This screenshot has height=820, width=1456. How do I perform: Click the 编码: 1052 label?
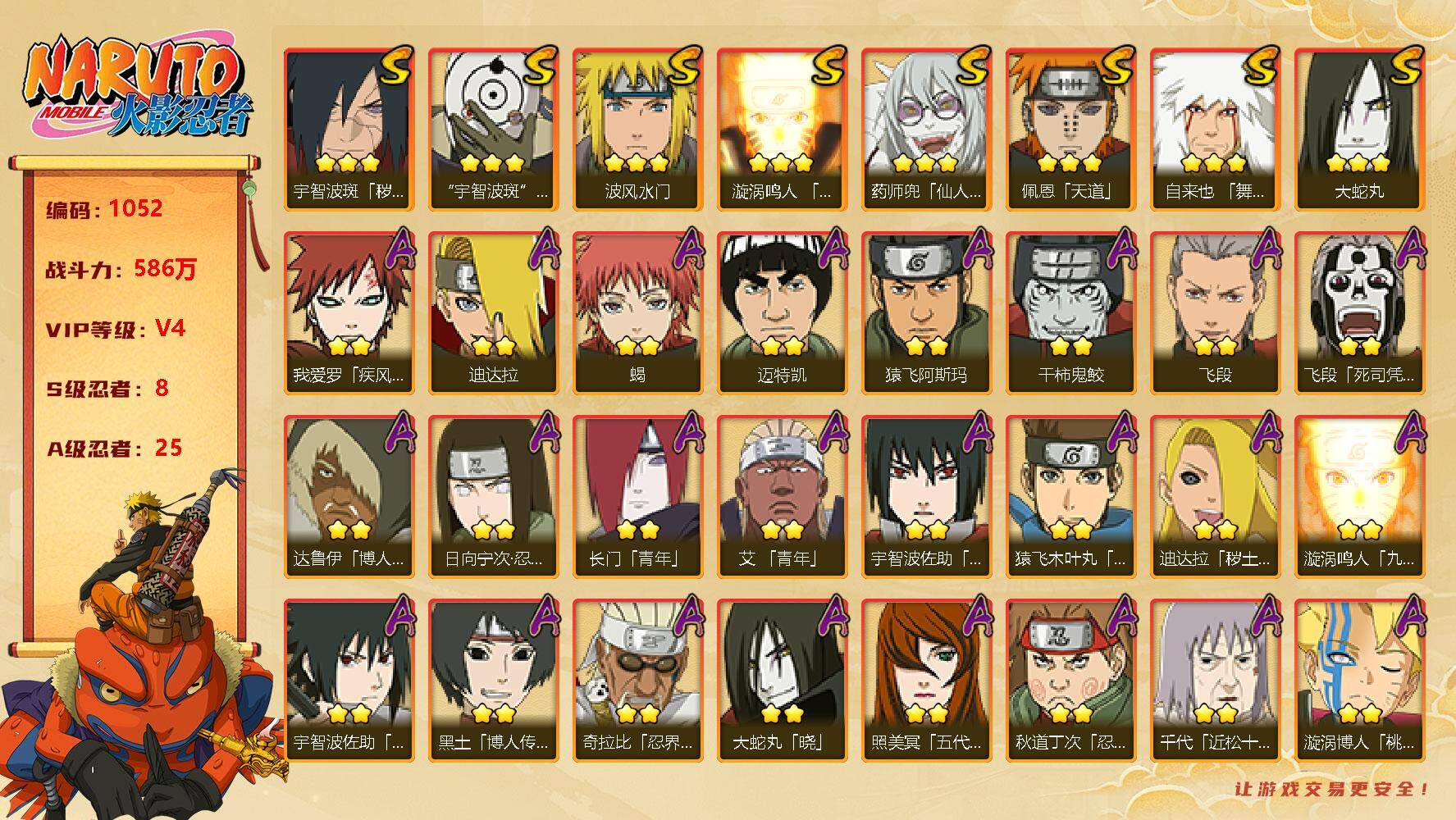coord(104,209)
